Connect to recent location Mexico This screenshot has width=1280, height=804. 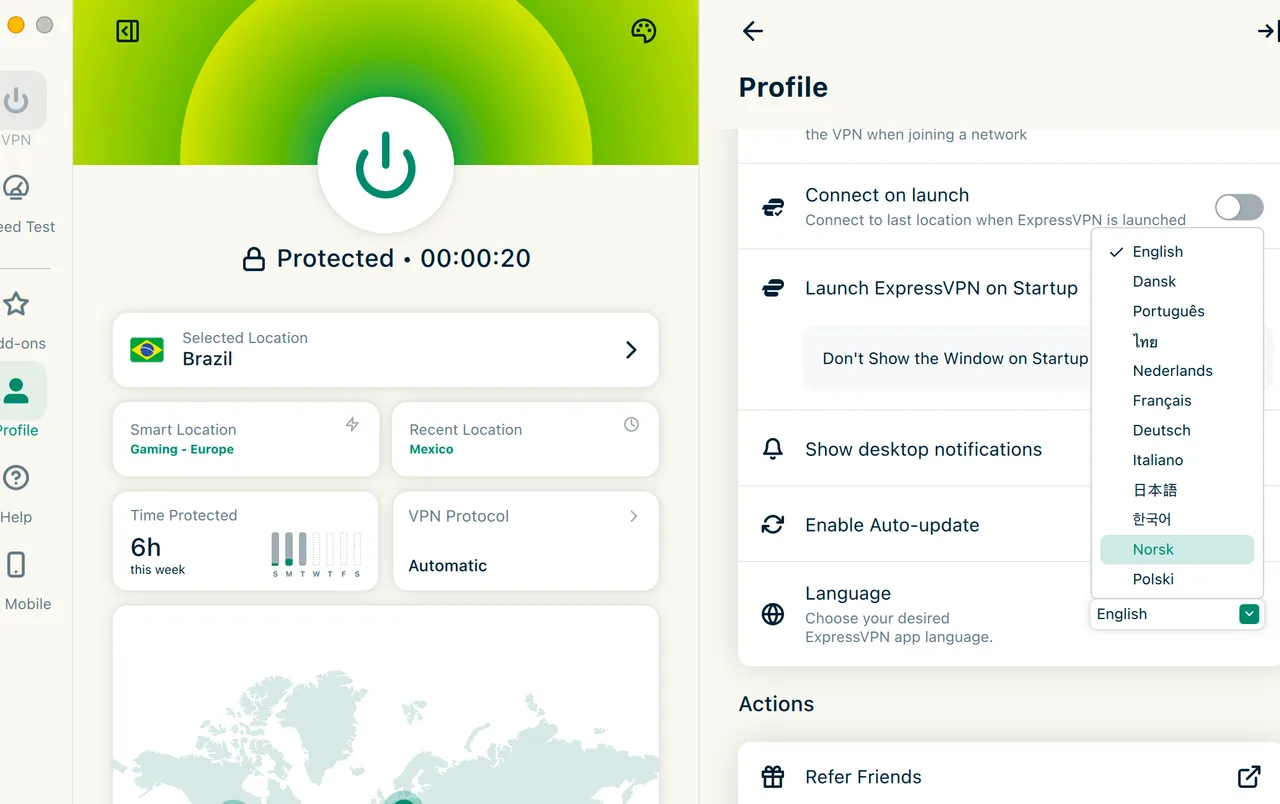431,449
